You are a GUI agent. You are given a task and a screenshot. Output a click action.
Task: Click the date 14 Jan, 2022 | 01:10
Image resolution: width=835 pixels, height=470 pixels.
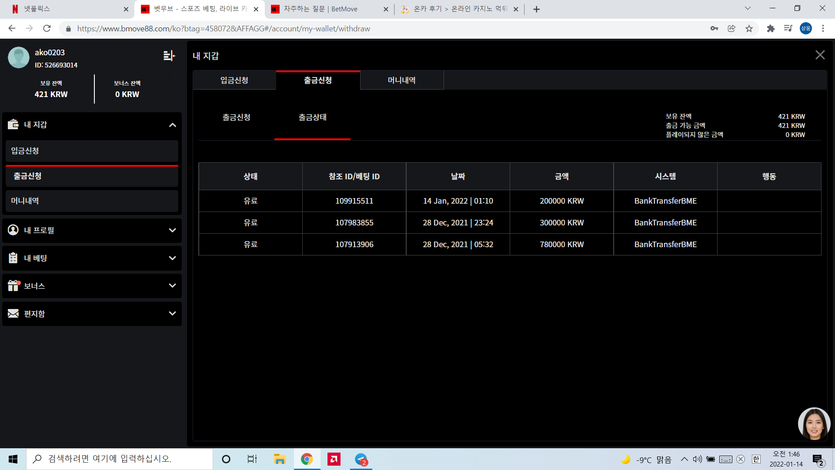[x=458, y=201]
